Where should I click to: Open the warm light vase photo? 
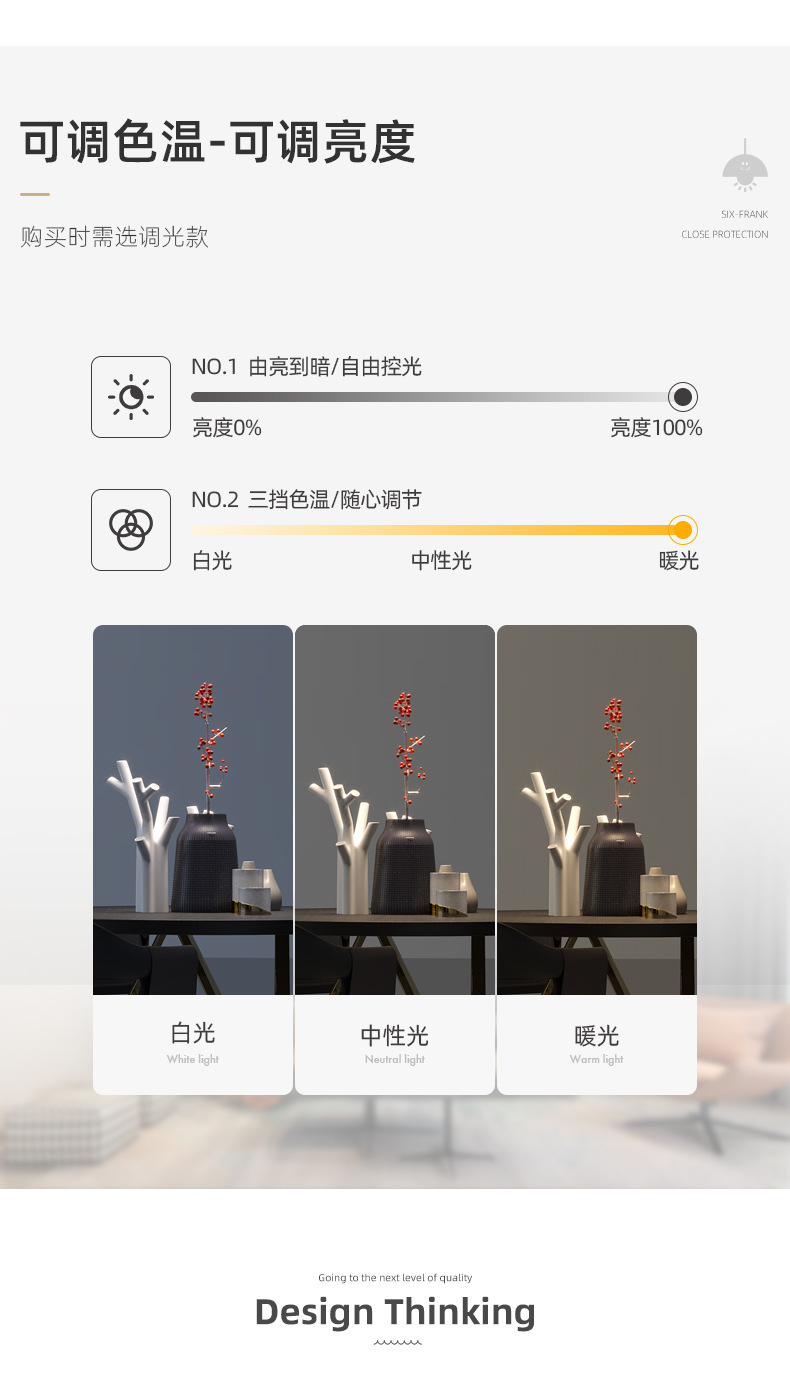597,810
